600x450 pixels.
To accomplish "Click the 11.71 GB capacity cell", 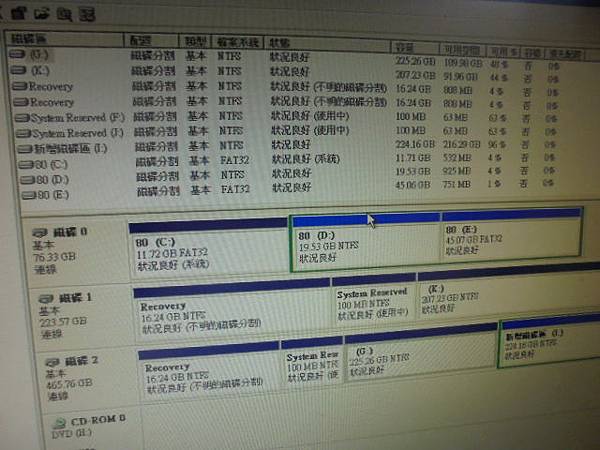I will click(x=413, y=158).
